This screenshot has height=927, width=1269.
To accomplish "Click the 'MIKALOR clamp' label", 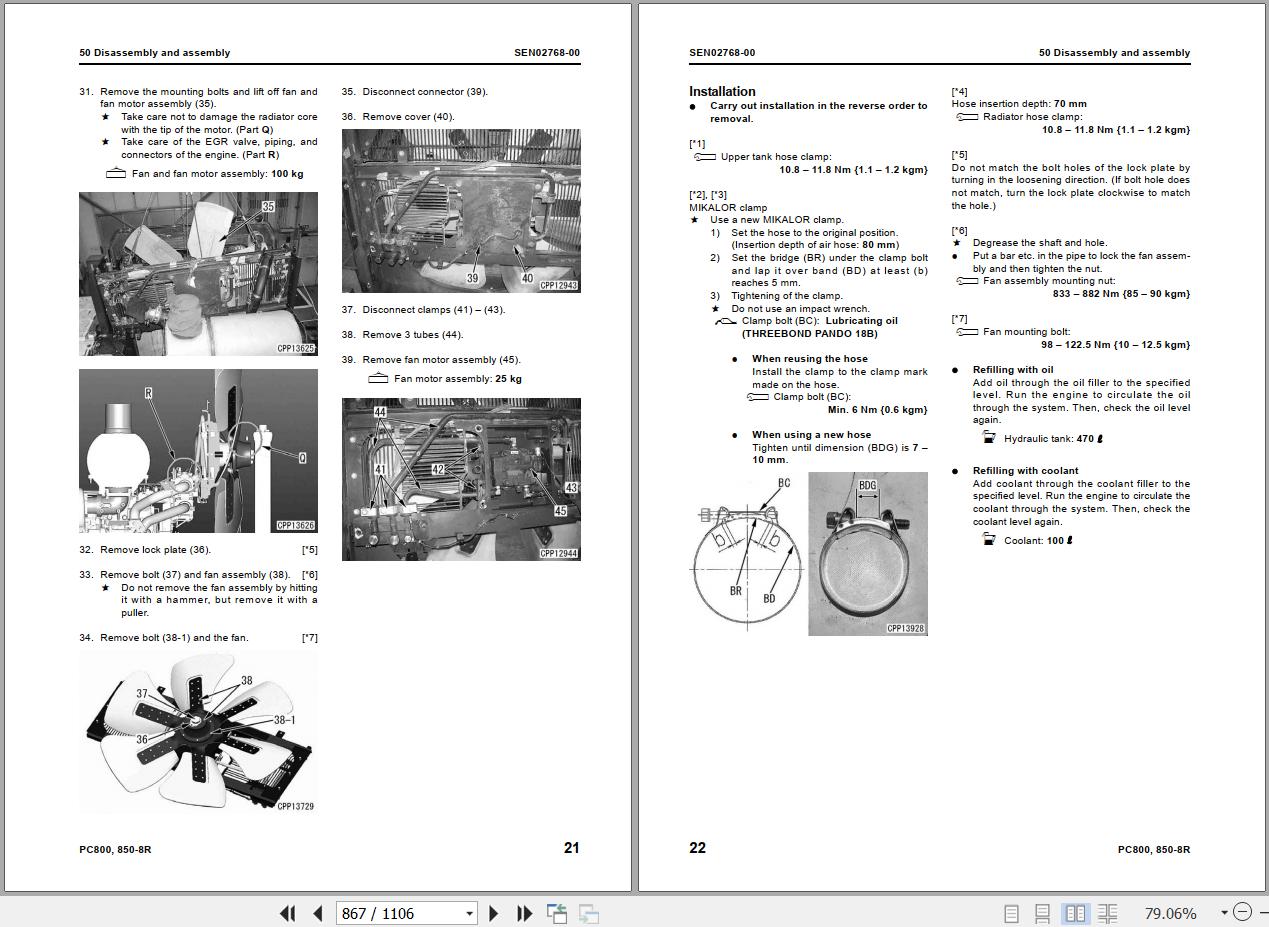I will point(728,208).
